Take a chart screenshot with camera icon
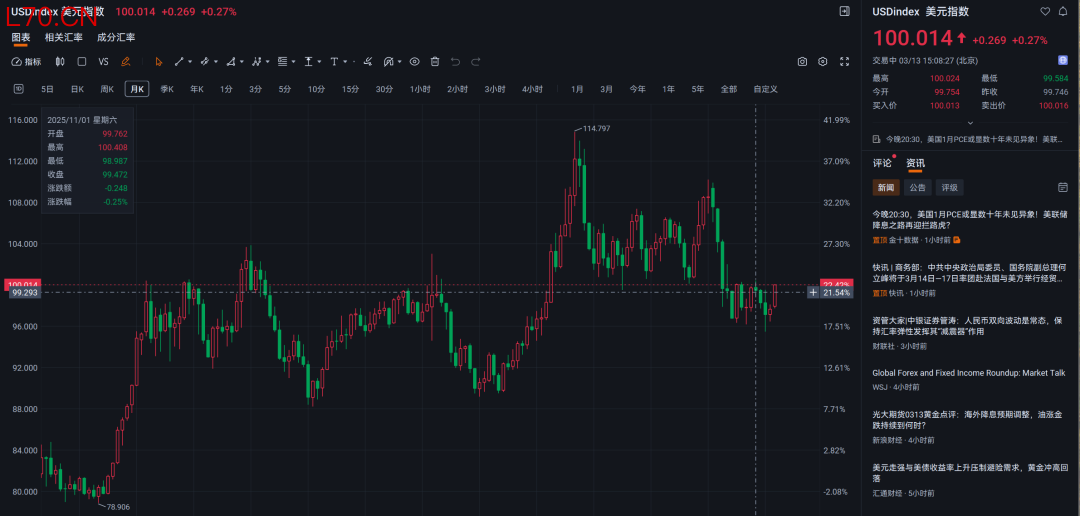The image size is (1080, 516). coord(802,62)
